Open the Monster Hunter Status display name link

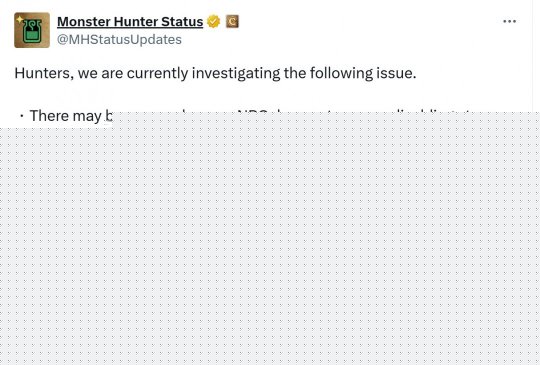130,22
